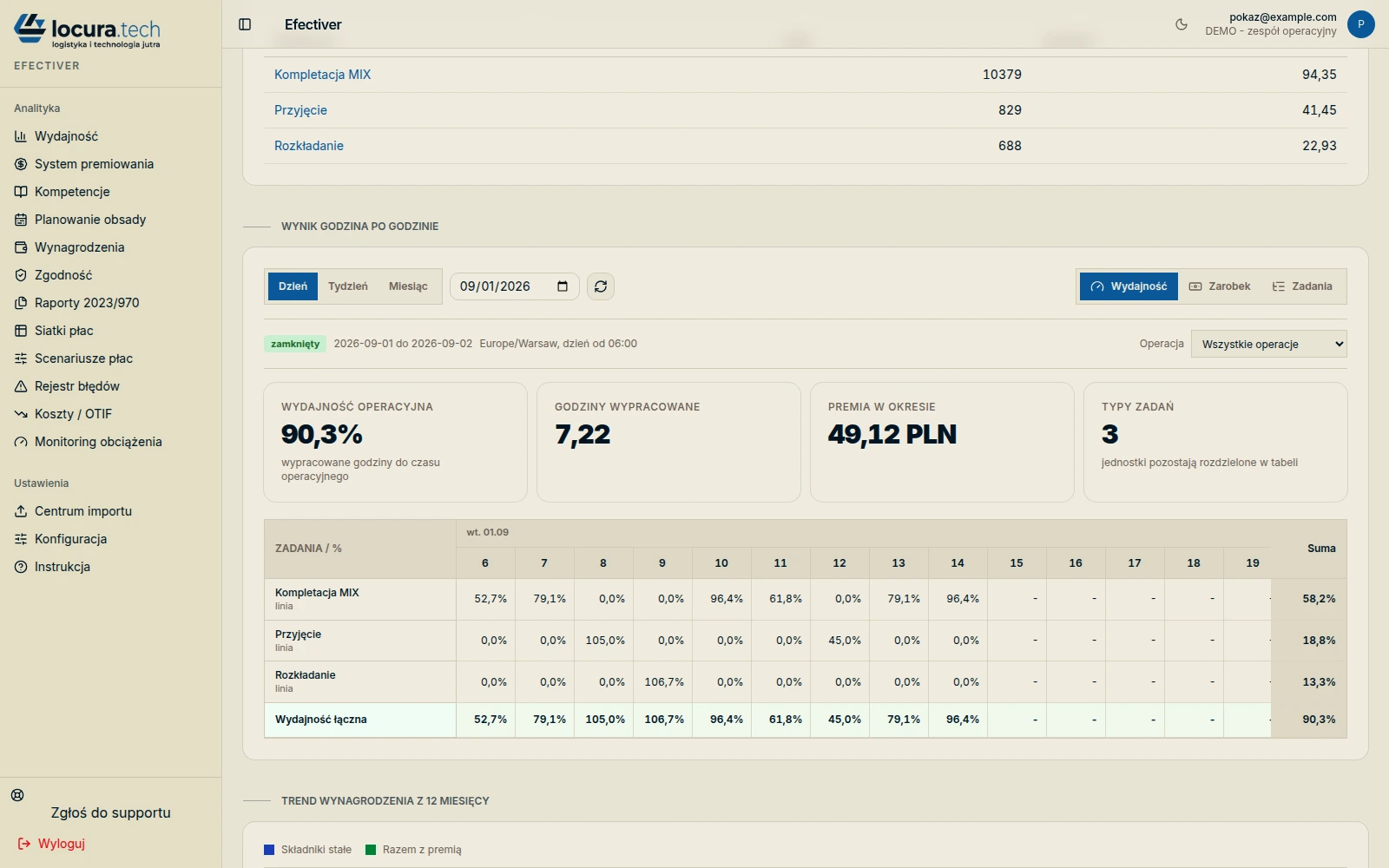Click the Zgodność shield icon

pyautogui.click(x=21, y=275)
